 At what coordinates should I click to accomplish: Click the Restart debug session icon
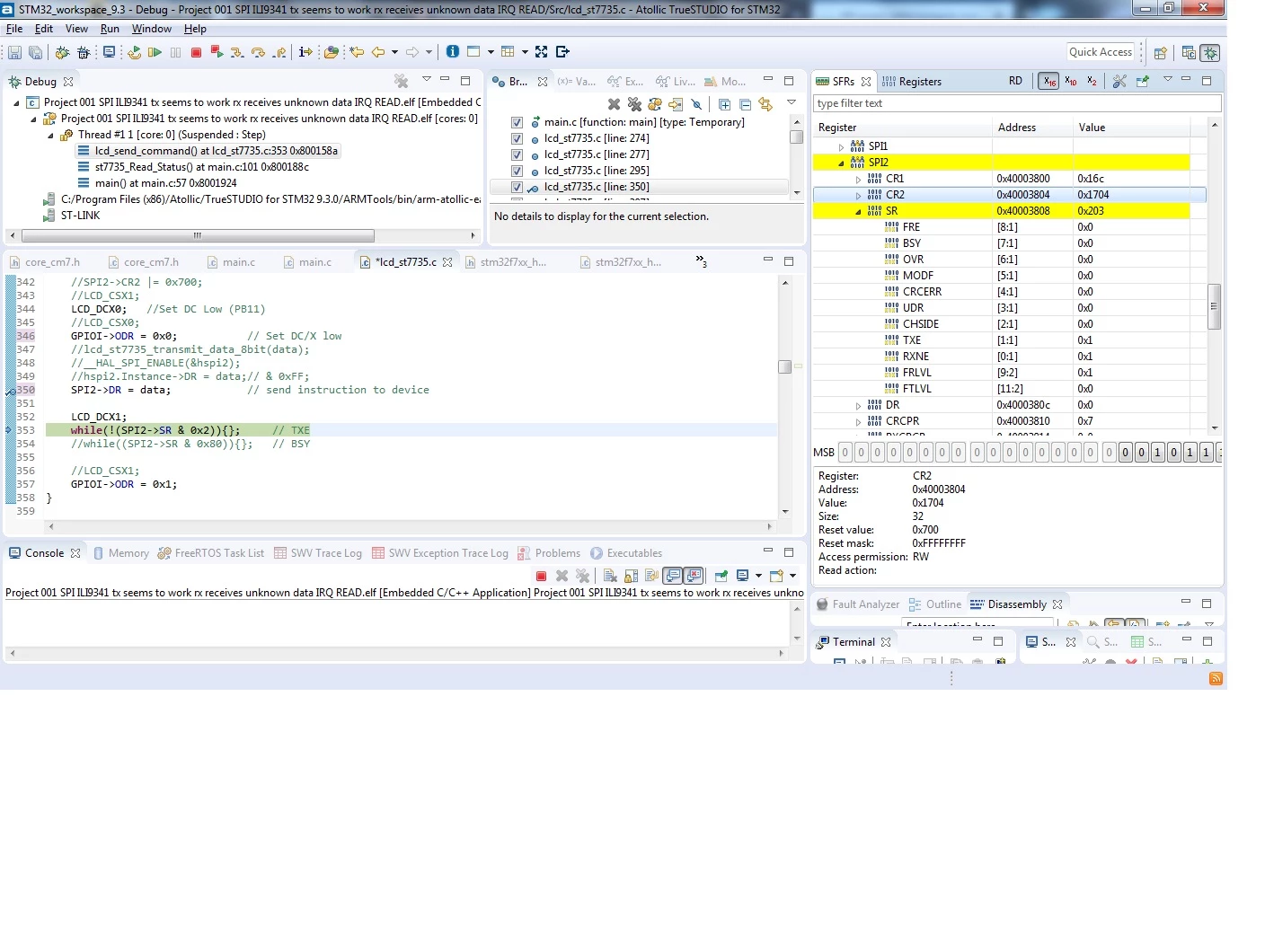[134, 52]
